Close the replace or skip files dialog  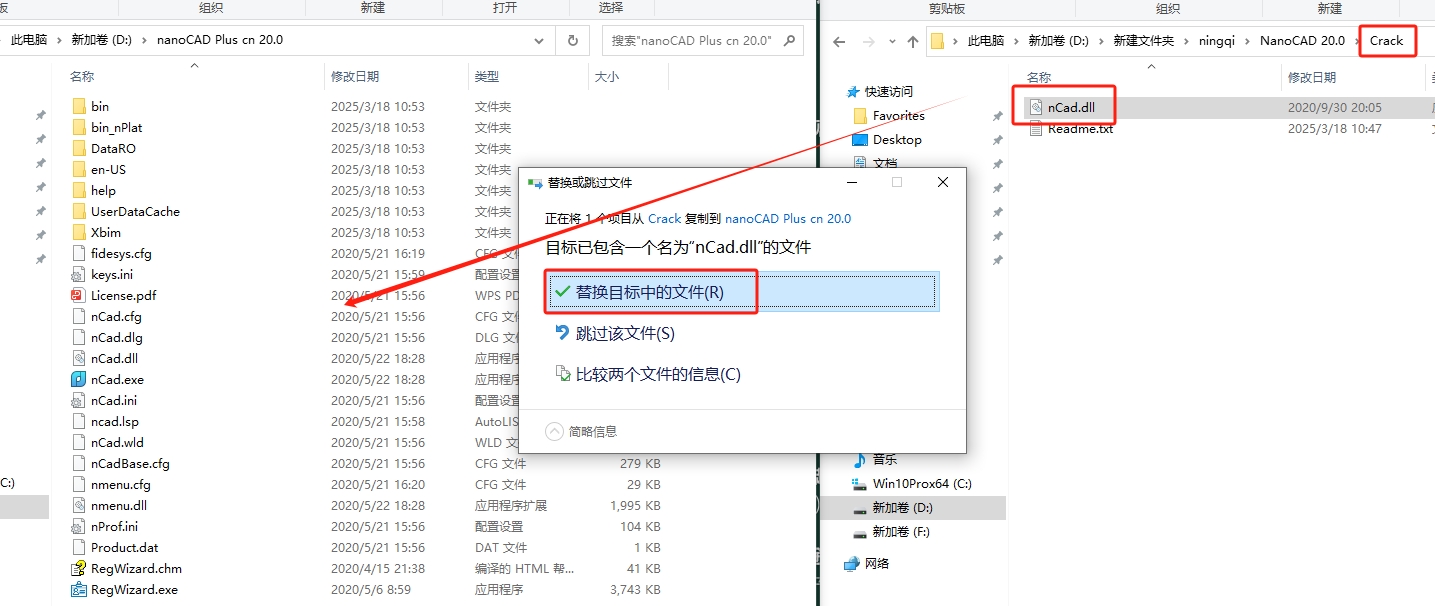tap(942, 182)
